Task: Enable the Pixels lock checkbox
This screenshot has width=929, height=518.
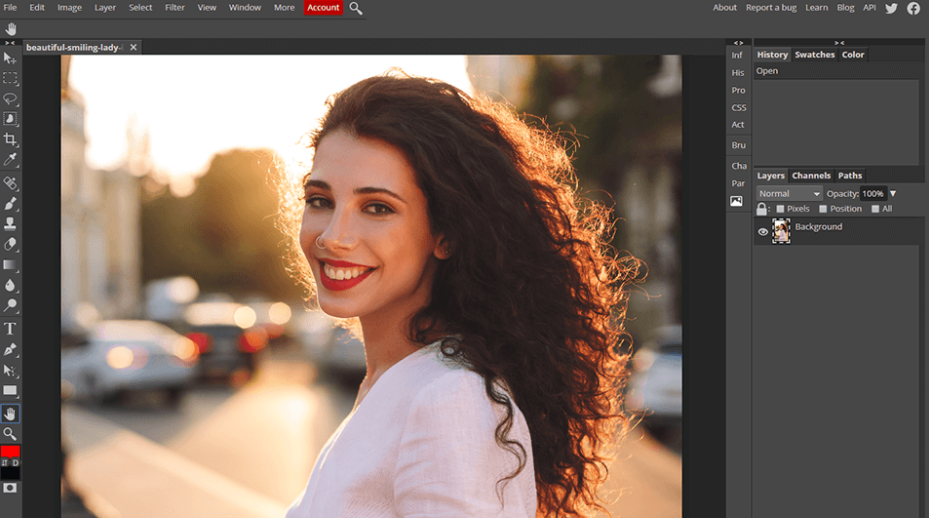Action: (x=781, y=209)
